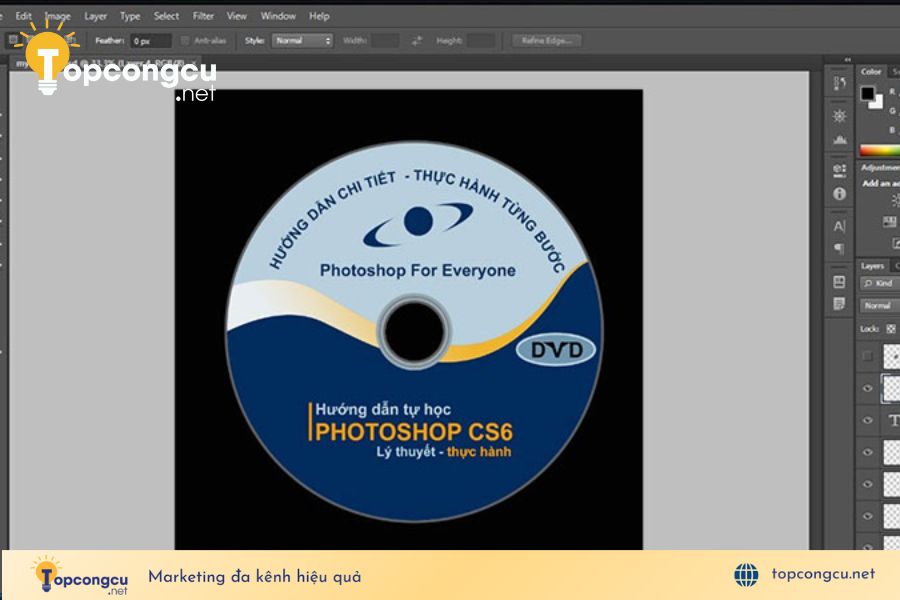
Task: Open the Image menu
Action: pyautogui.click(x=57, y=16)
